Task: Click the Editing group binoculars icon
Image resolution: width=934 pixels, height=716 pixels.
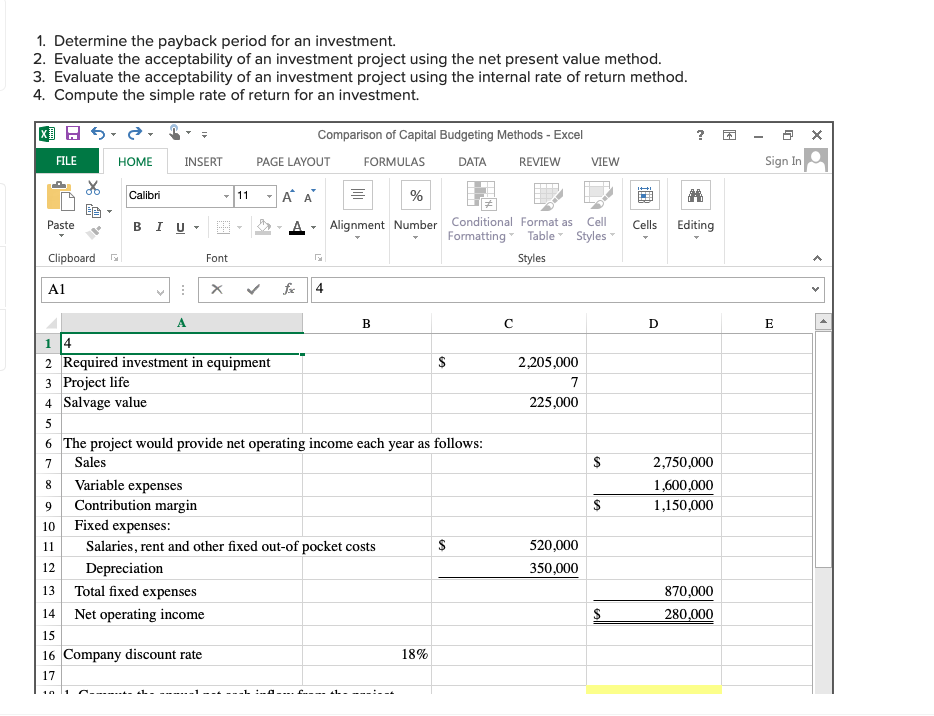Action: coord(695,195)
